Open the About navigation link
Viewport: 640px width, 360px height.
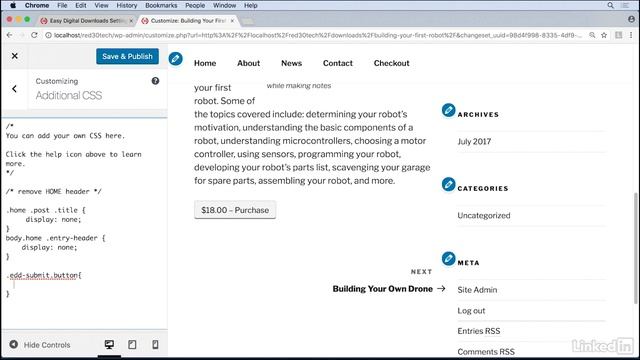[249, 63]
